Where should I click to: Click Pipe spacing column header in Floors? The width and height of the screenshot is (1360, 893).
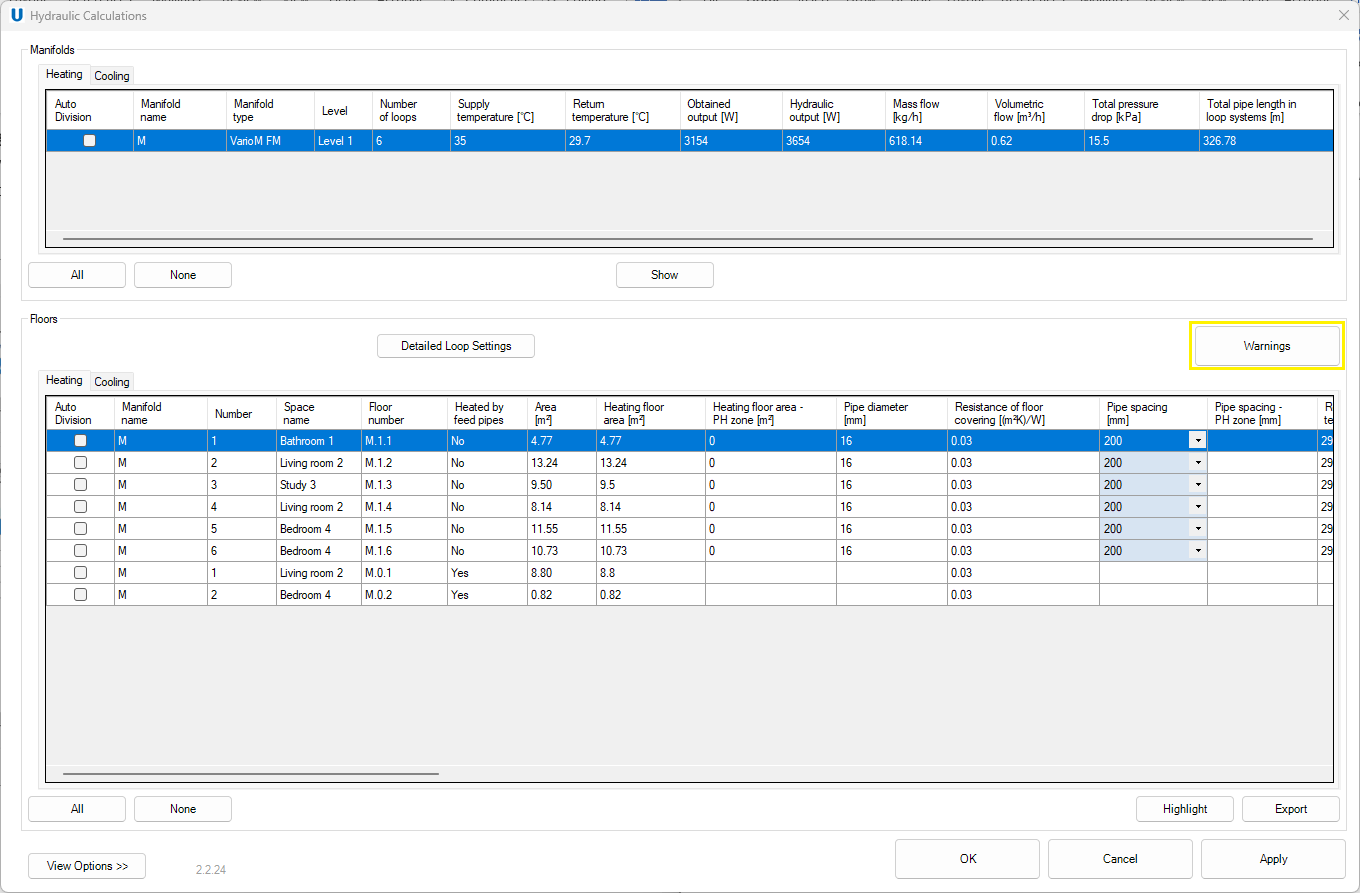tap(1153, 414)
